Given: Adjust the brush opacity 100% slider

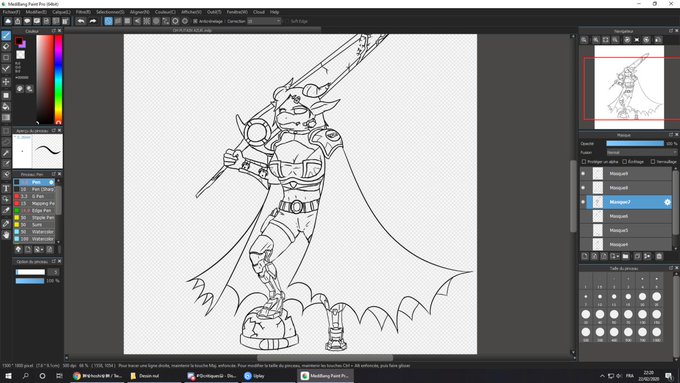Looking at the screenshot, I should coord(29,281).
